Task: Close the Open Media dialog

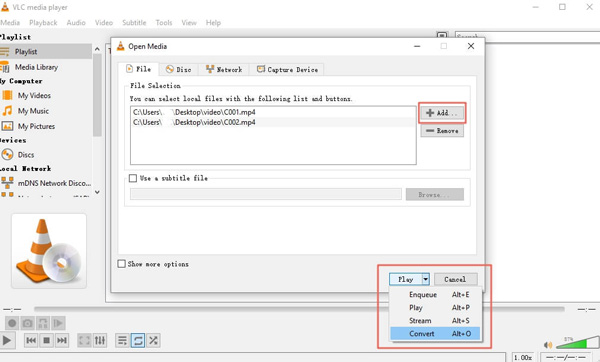Action: 471,46
